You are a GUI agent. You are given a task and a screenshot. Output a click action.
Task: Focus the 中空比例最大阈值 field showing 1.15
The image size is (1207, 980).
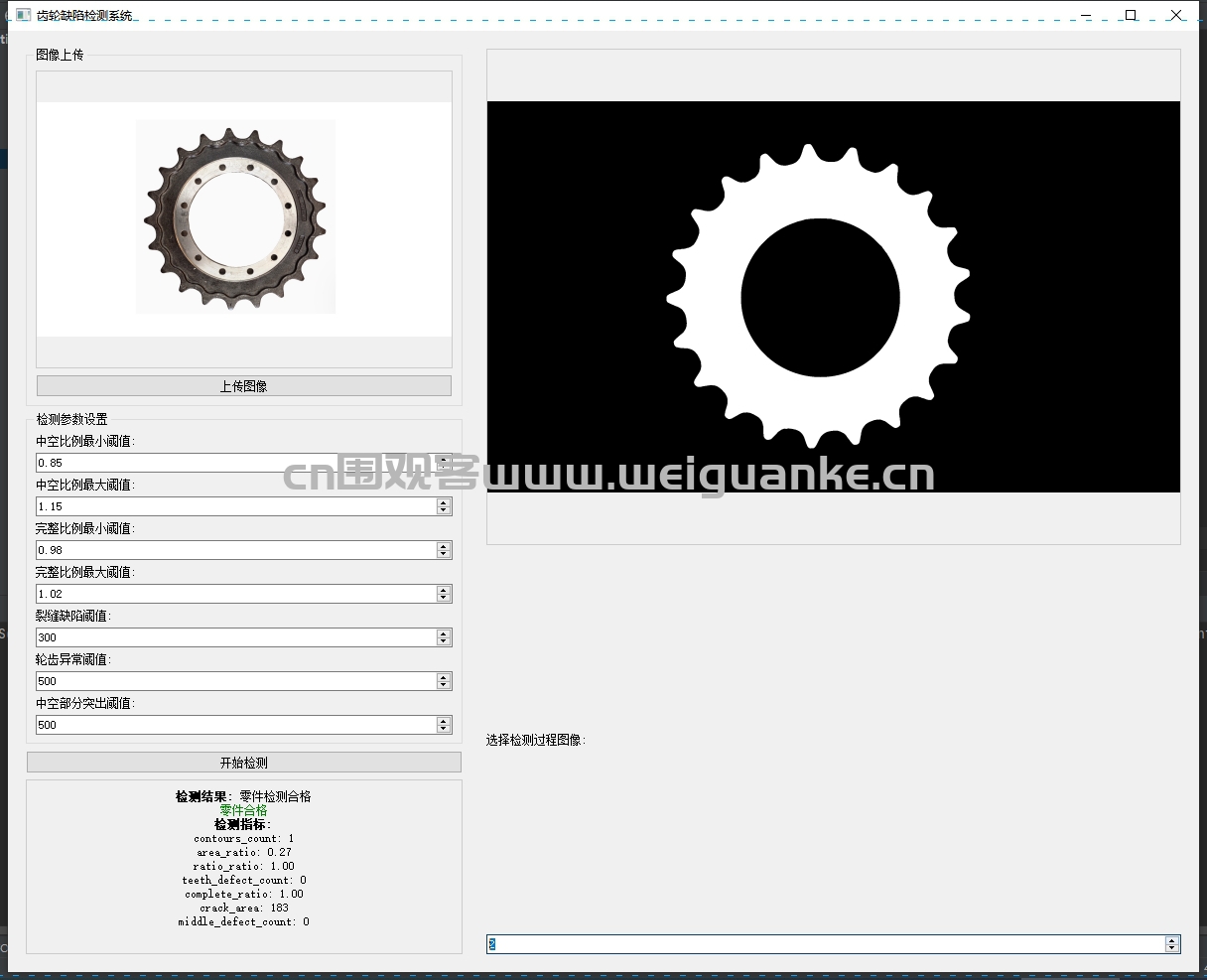(x=244, y=506)
